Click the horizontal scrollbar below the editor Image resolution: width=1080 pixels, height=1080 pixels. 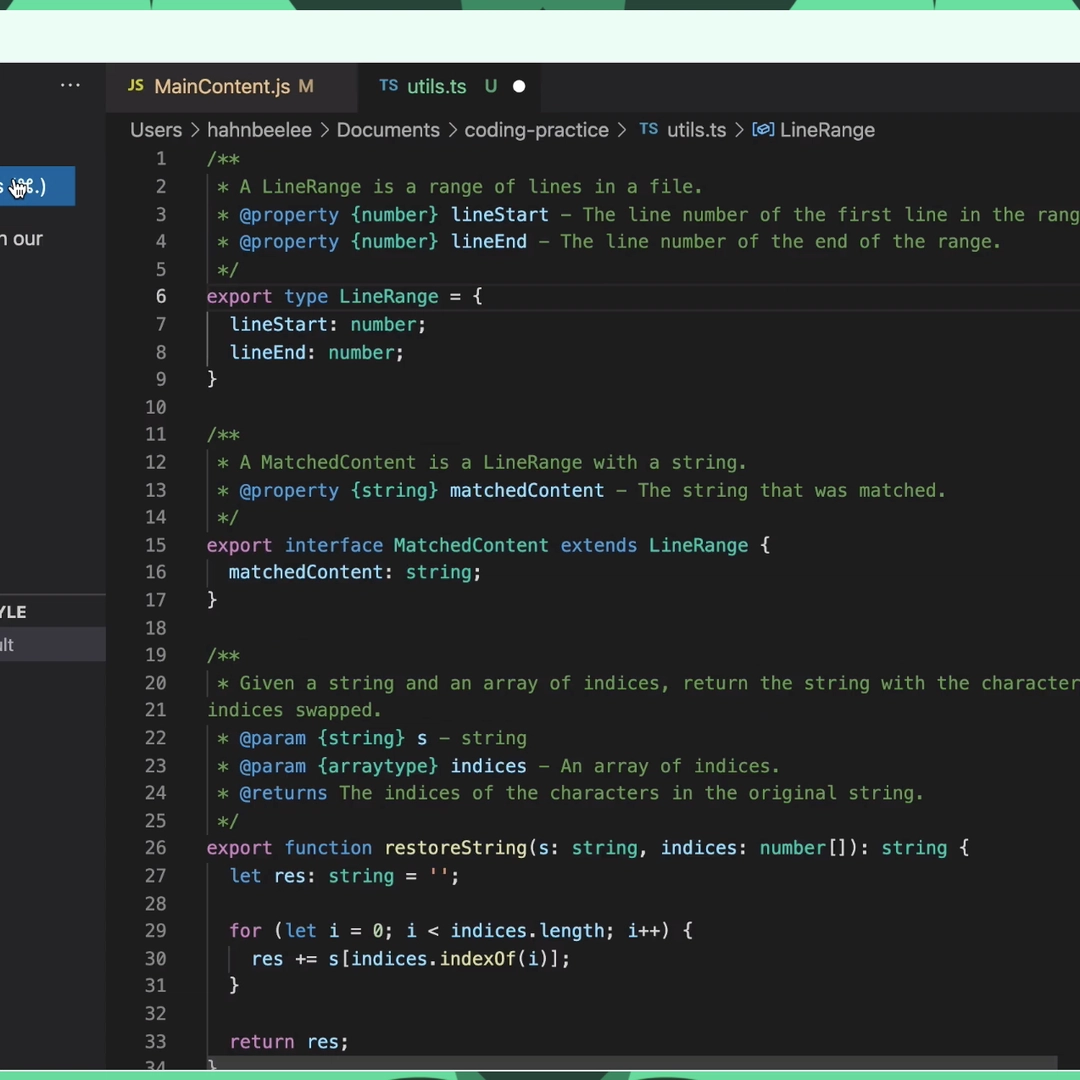(x=632, y=1064)
